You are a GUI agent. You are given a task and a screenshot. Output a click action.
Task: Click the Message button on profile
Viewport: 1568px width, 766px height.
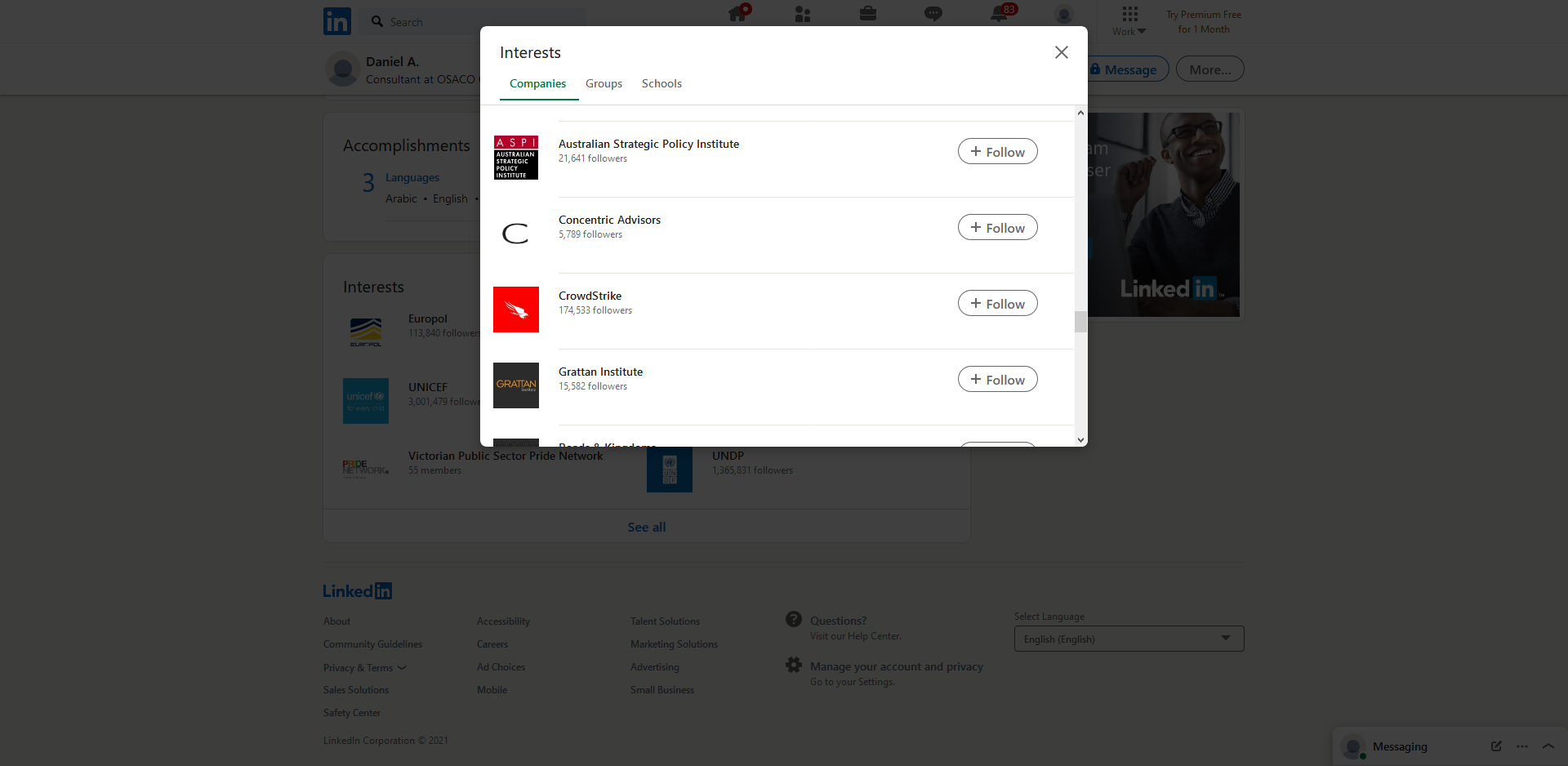coord(1129,69)
